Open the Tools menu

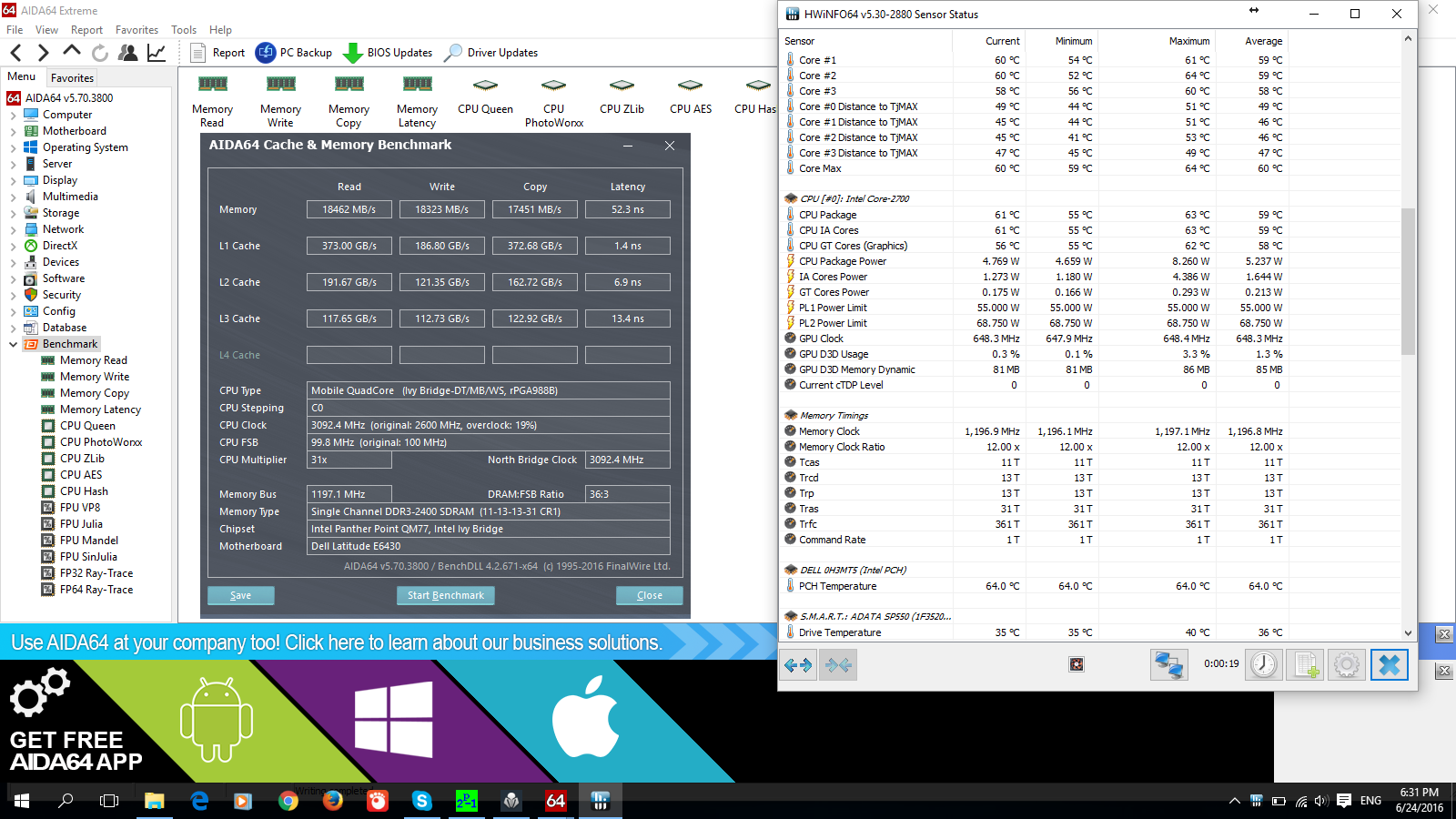(x=183, y=30)
